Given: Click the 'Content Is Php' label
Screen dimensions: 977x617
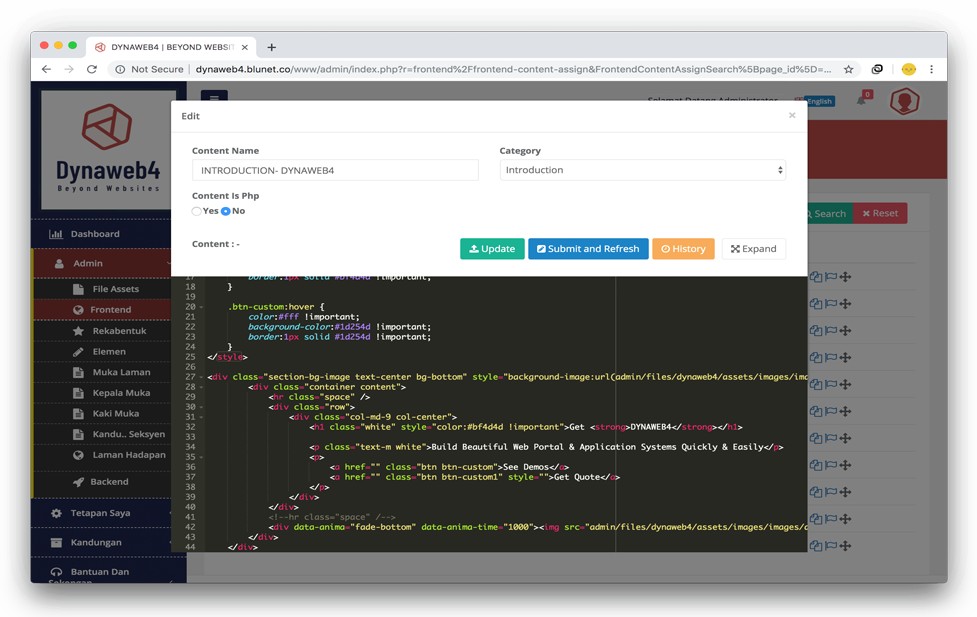Looking at the screenshot, I should coord(226,196).
